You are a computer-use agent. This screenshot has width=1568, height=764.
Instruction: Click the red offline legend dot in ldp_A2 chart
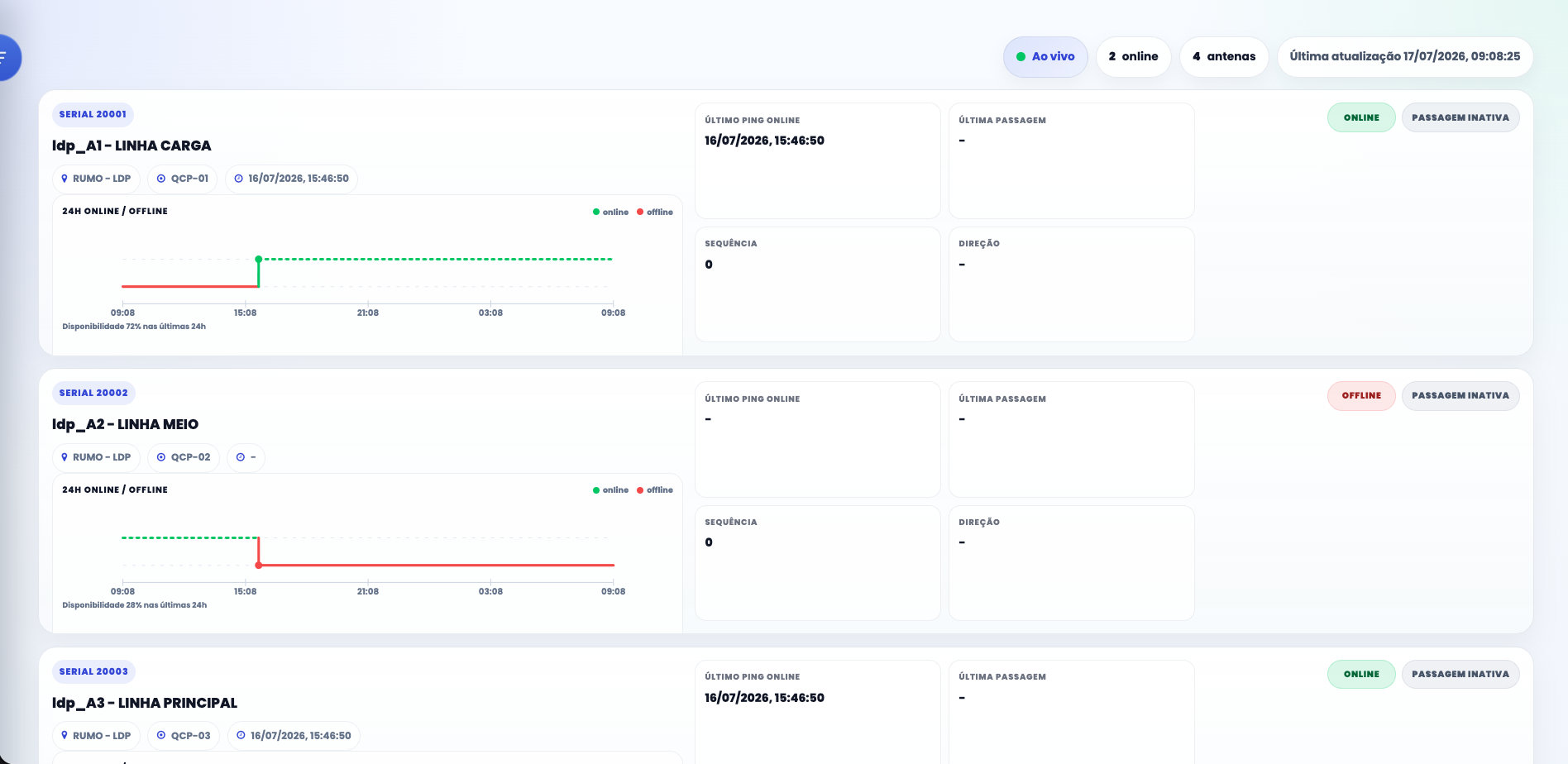click(x=640, y=490)
